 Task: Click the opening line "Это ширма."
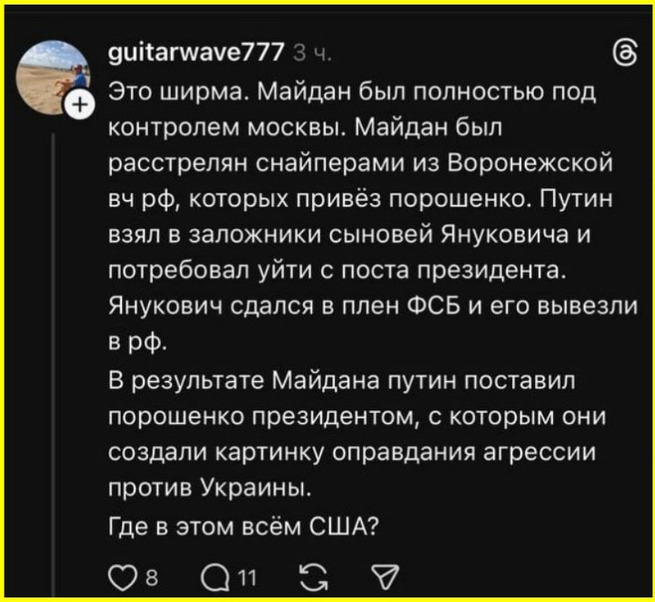click(169, 92)
